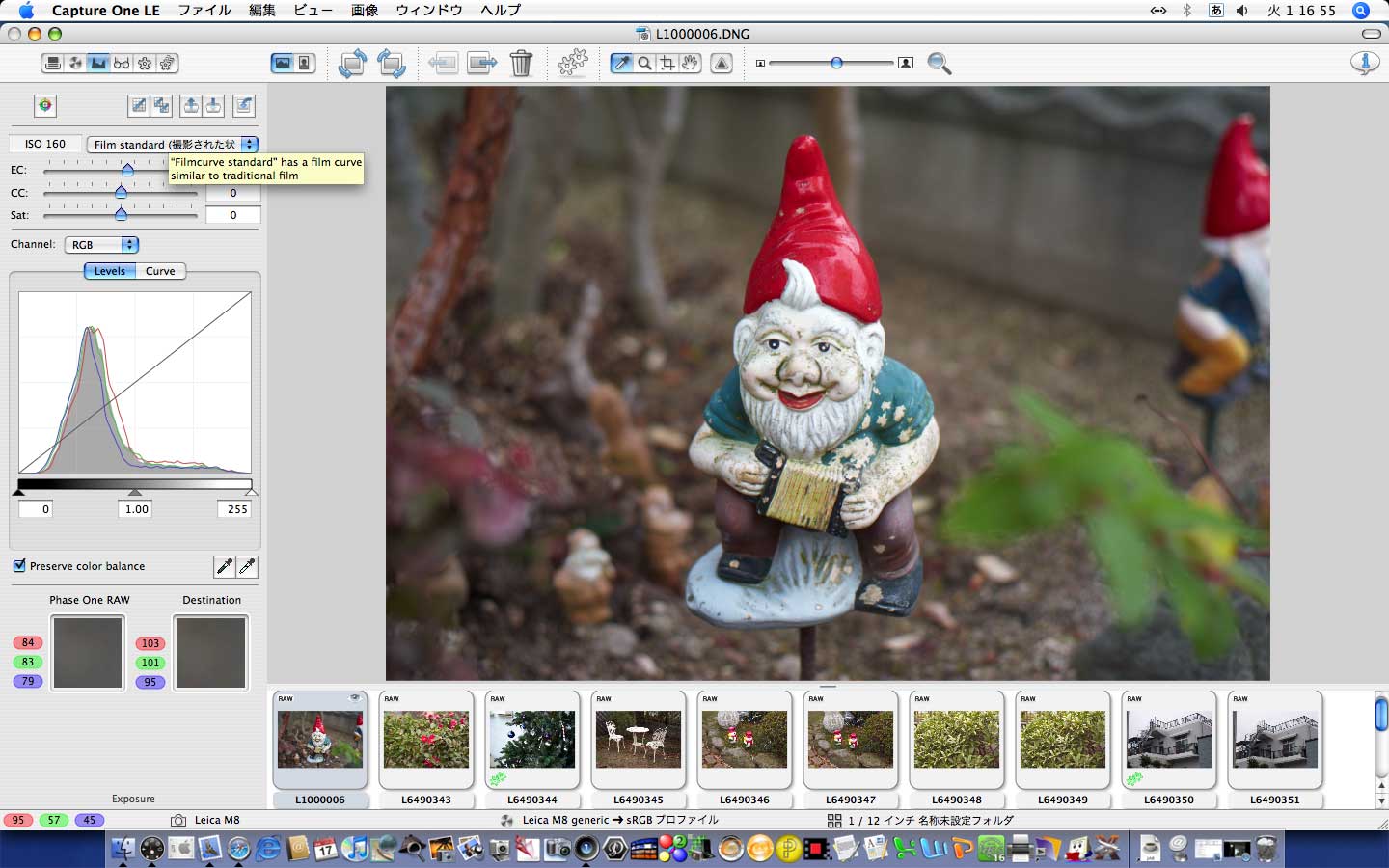Click the black point levels marker
This screenshot has height=868, width=1389.
[18, 492]
